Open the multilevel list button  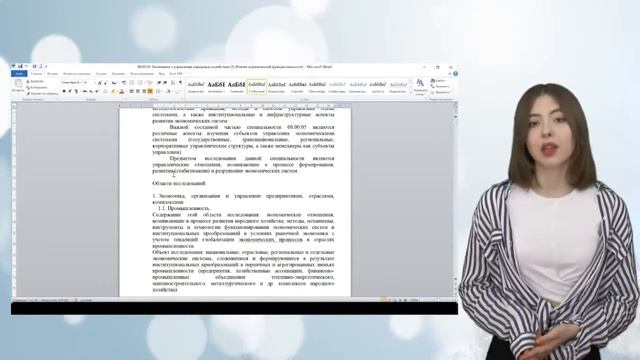pos(149,83)
